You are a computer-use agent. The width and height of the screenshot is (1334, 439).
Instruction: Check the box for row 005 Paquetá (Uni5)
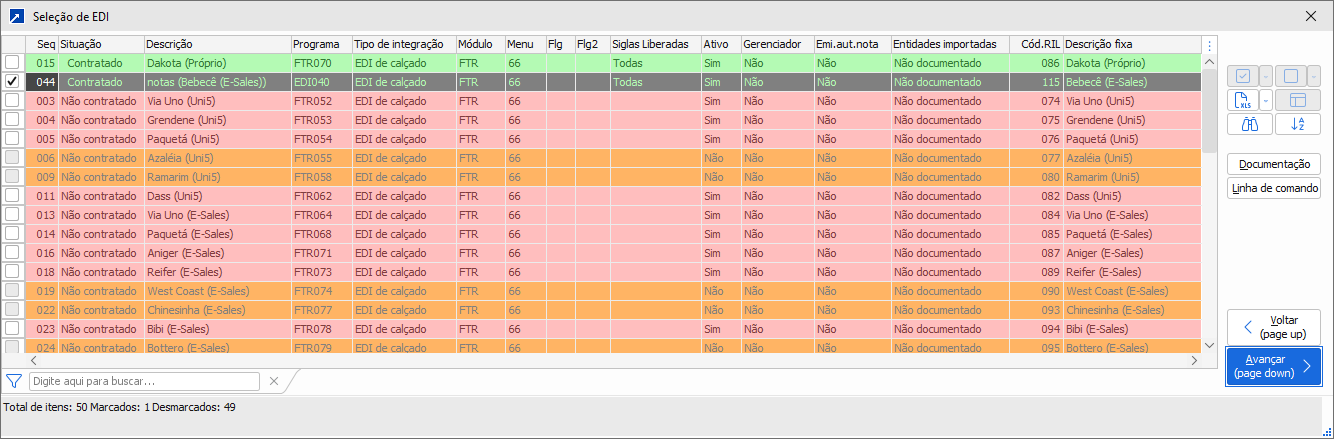[12, 138]
